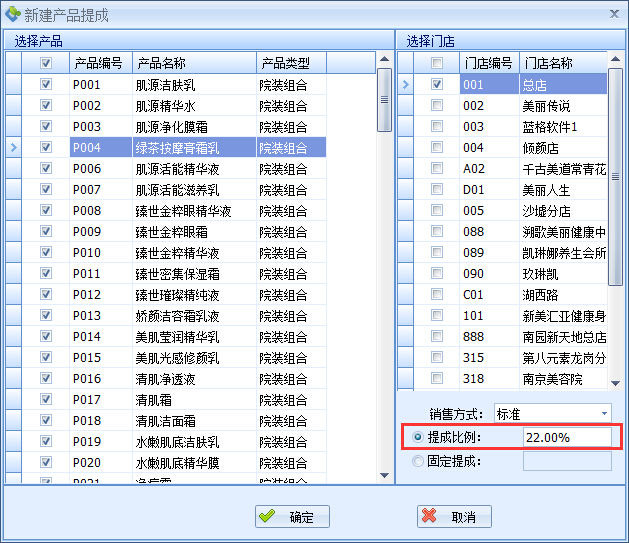
Task: Sort by 产品名称 column header
Action: 193,63
